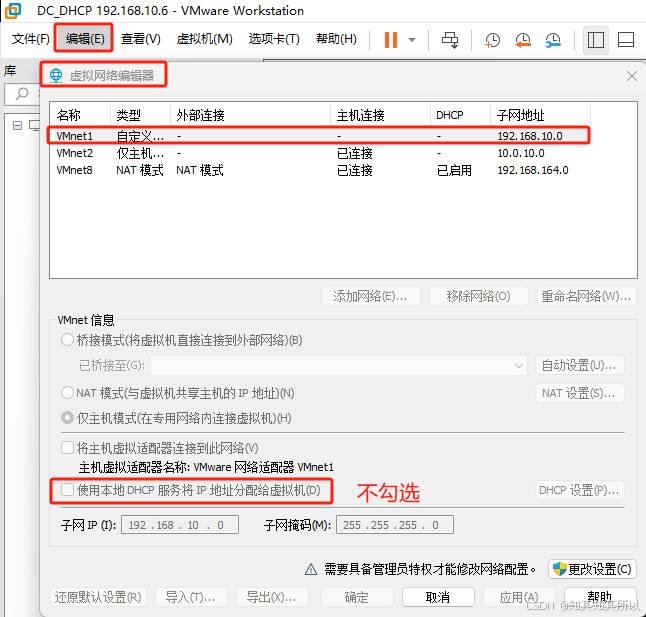Viewport: 646px width, 617px height.
Task: Click subnet address 192.168.164.0 cell
Action: click(x=533, y=170)
